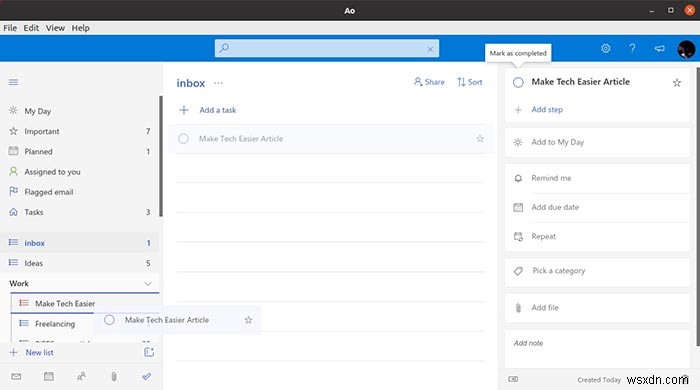The height and width of the screenshot is (390, 700).
Task: Complete Make Tech Easier Article in list
Action: pyautogui.click(x=183, y=139)
